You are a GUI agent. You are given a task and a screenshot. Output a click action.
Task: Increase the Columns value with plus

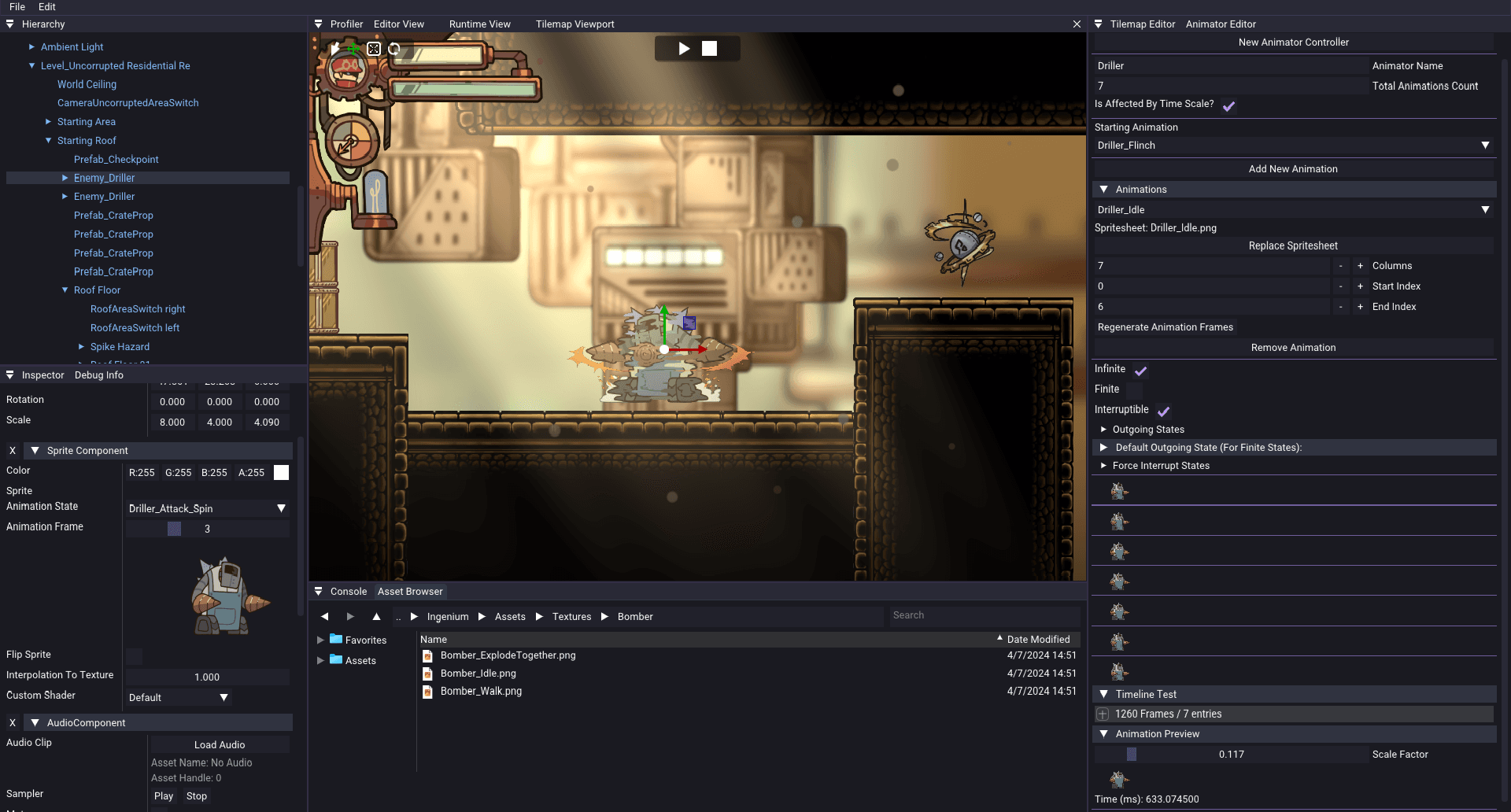[x=1360, y=266]
